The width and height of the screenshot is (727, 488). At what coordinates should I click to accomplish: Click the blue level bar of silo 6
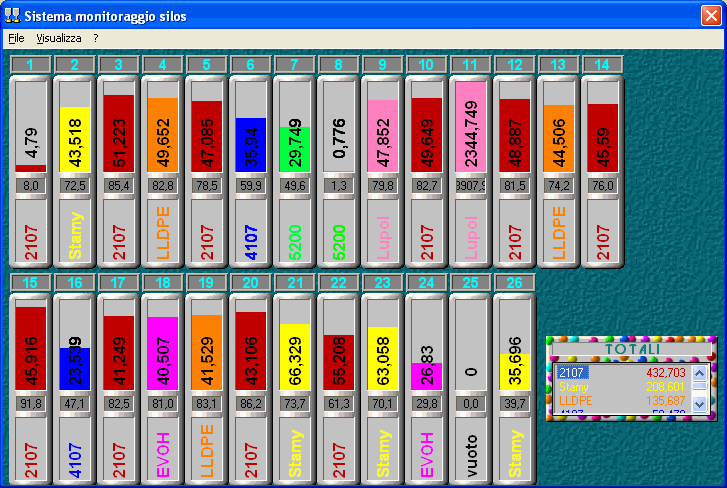pyautogui.click(x=250, y=146)
